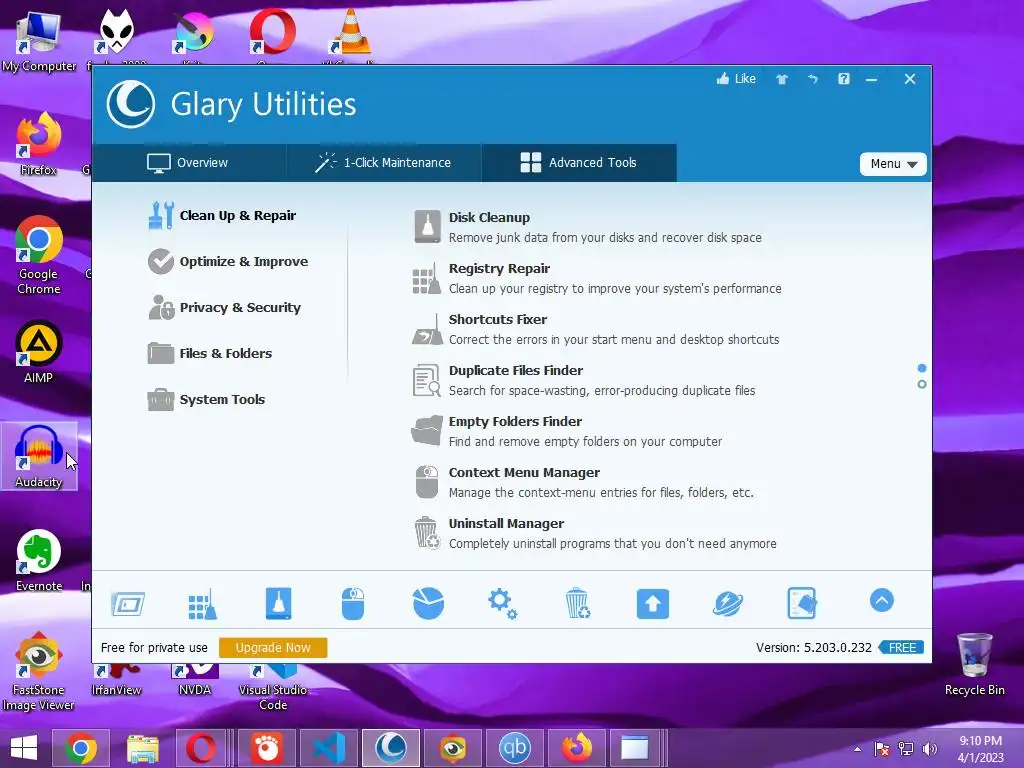This screenshot has width=1024, height=768.
Task: Open Empty Folders Finder folder icon
Action: coord(426,431)
